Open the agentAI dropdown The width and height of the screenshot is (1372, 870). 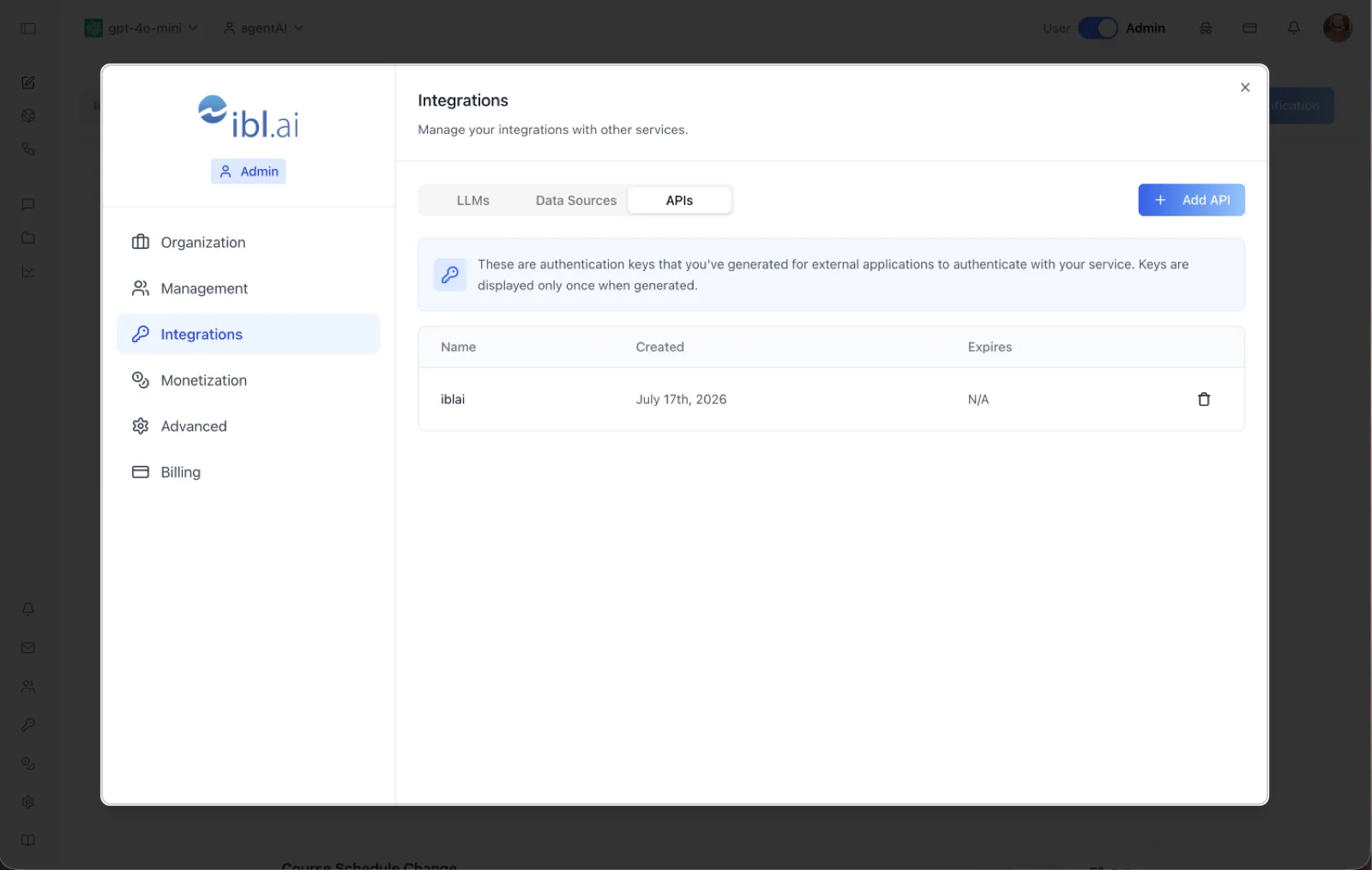click(x=263, y=28)
